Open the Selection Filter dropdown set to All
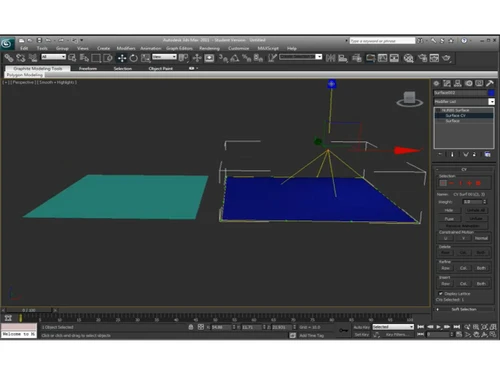Viewport: 500px width, 375px height. click(x=53, y=57)
